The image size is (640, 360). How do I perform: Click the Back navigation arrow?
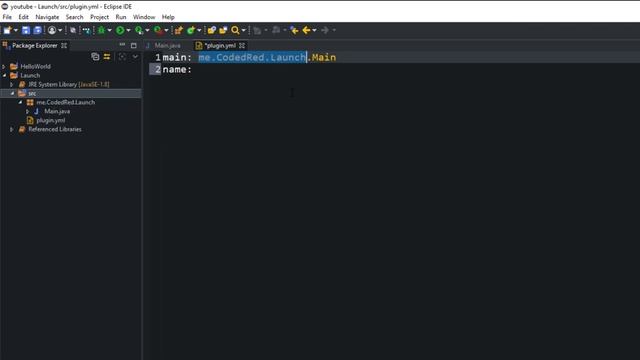[x=306, y=30]
